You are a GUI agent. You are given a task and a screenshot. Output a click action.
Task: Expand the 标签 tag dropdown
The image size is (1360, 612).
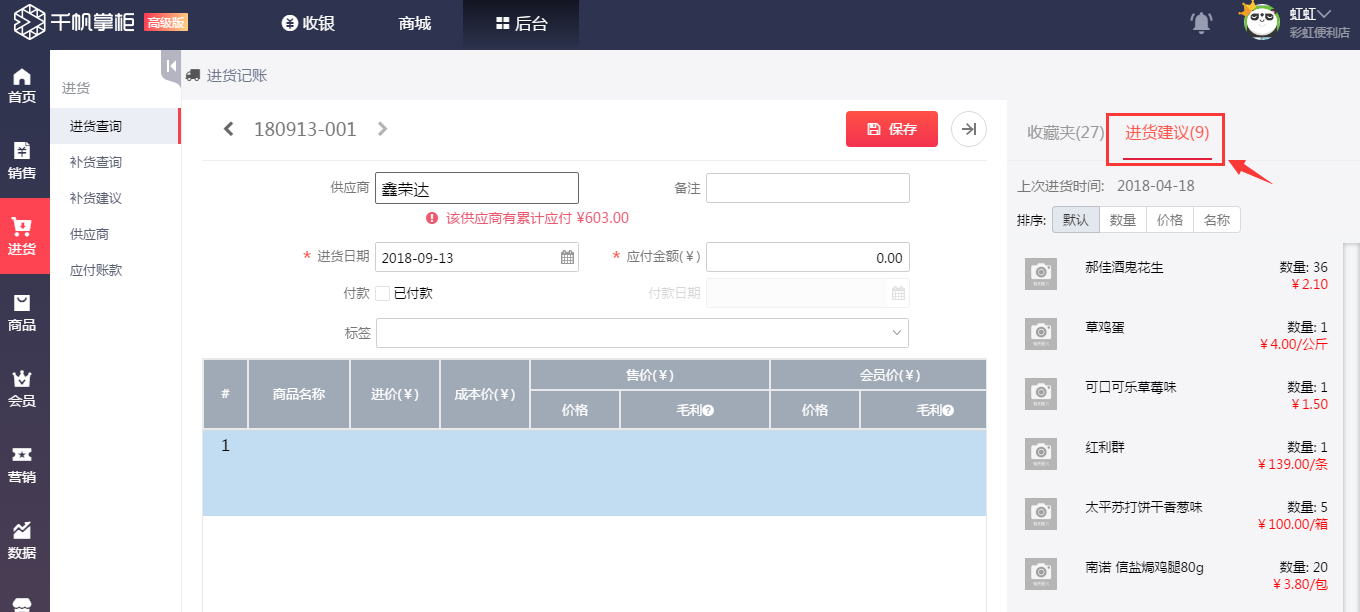tap(898, 332)
